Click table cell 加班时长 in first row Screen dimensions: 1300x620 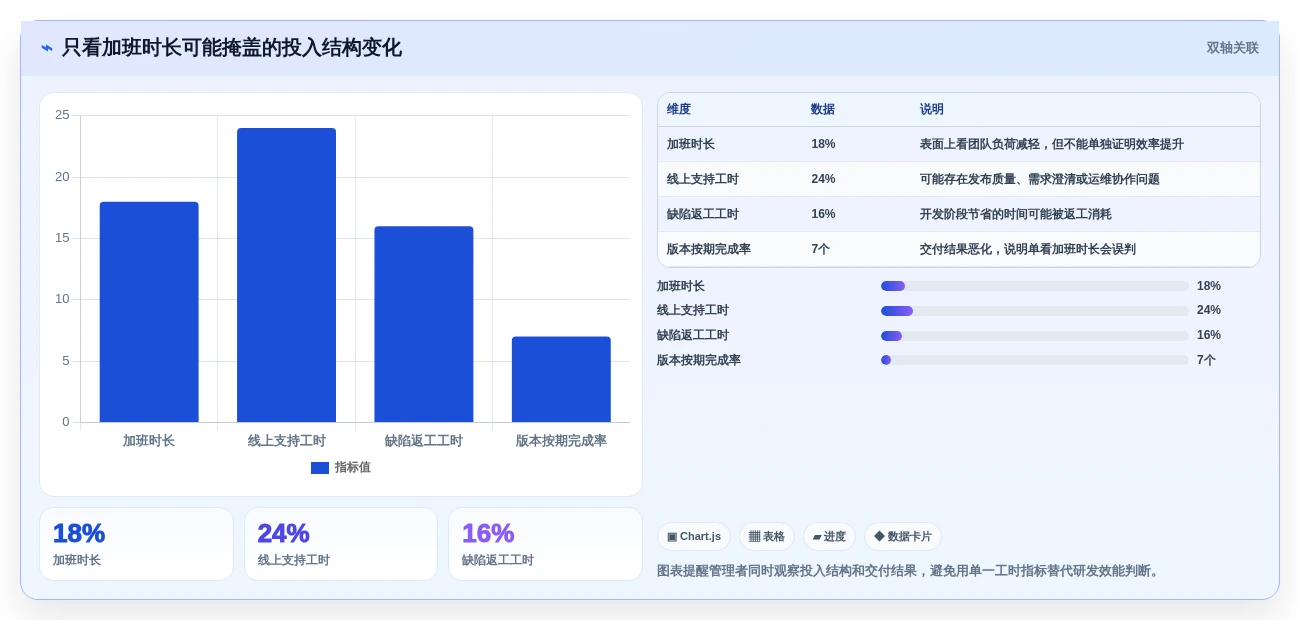(691, 144)
